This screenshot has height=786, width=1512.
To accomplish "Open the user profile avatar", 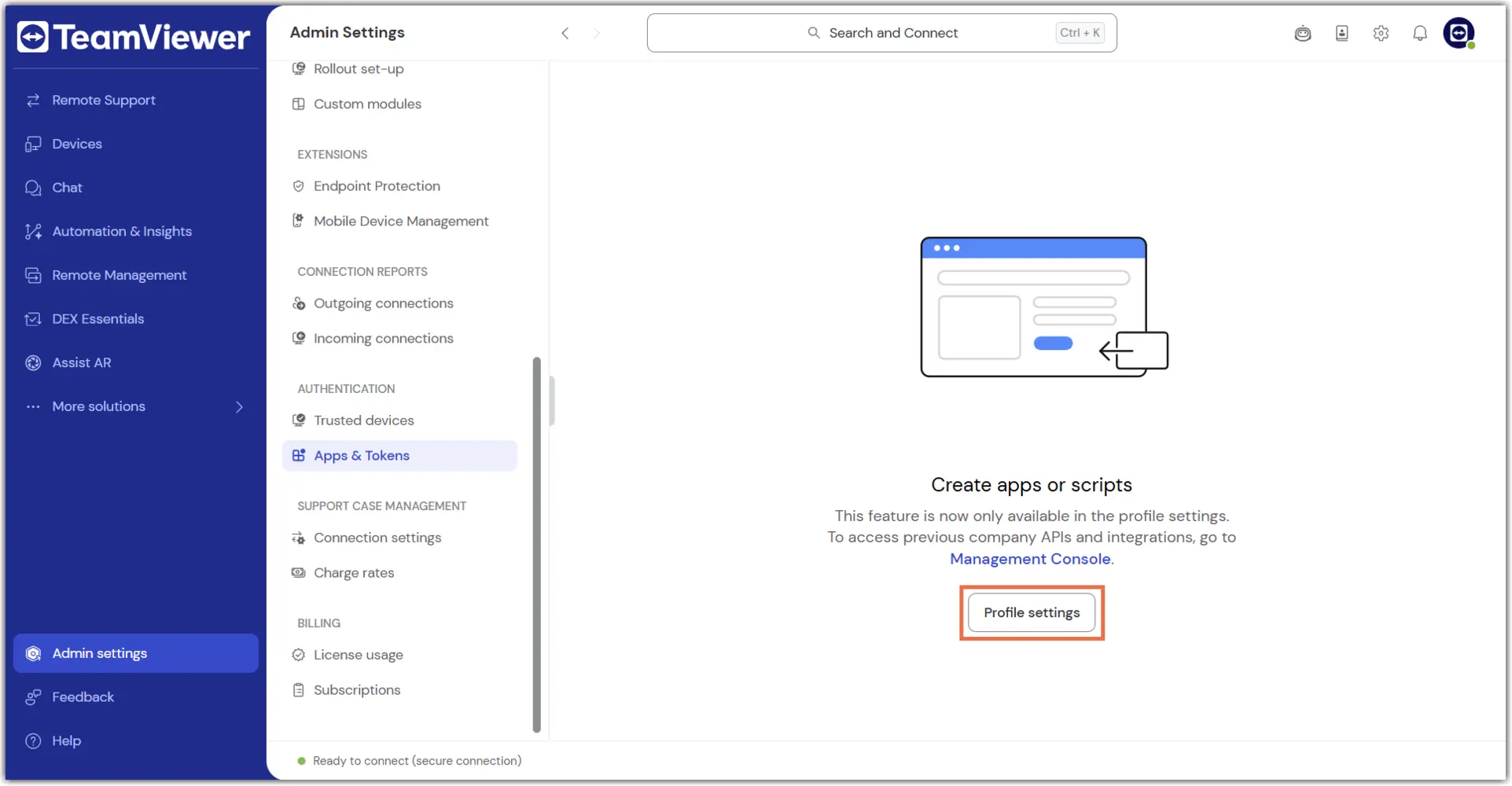I will (1459, 33).
